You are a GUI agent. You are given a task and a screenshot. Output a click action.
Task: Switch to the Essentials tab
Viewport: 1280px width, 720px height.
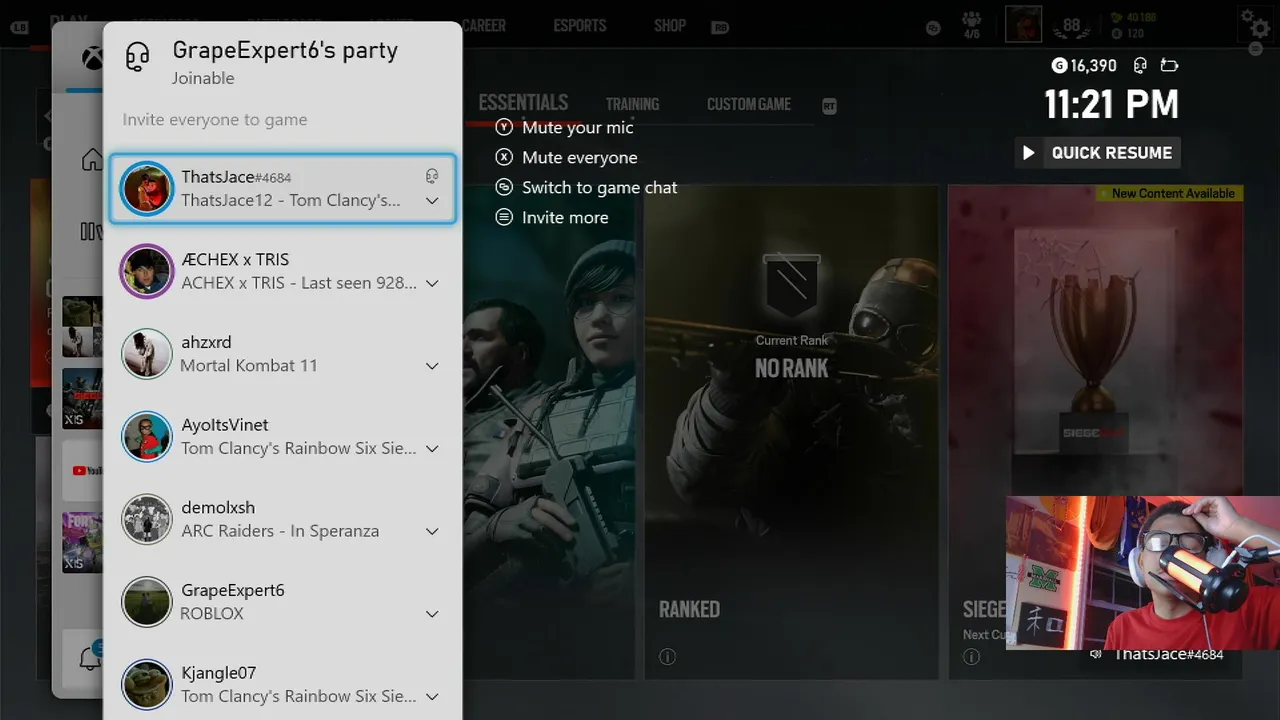tap(523, 103)
